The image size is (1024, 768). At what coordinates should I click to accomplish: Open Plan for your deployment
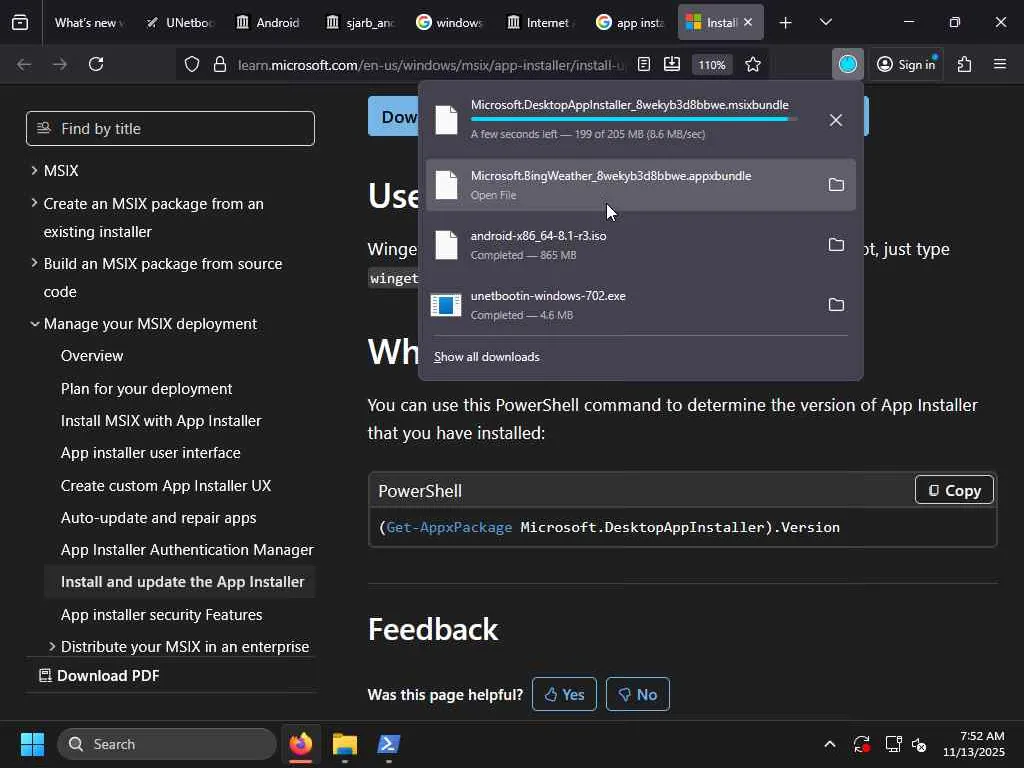coord(146,389)
